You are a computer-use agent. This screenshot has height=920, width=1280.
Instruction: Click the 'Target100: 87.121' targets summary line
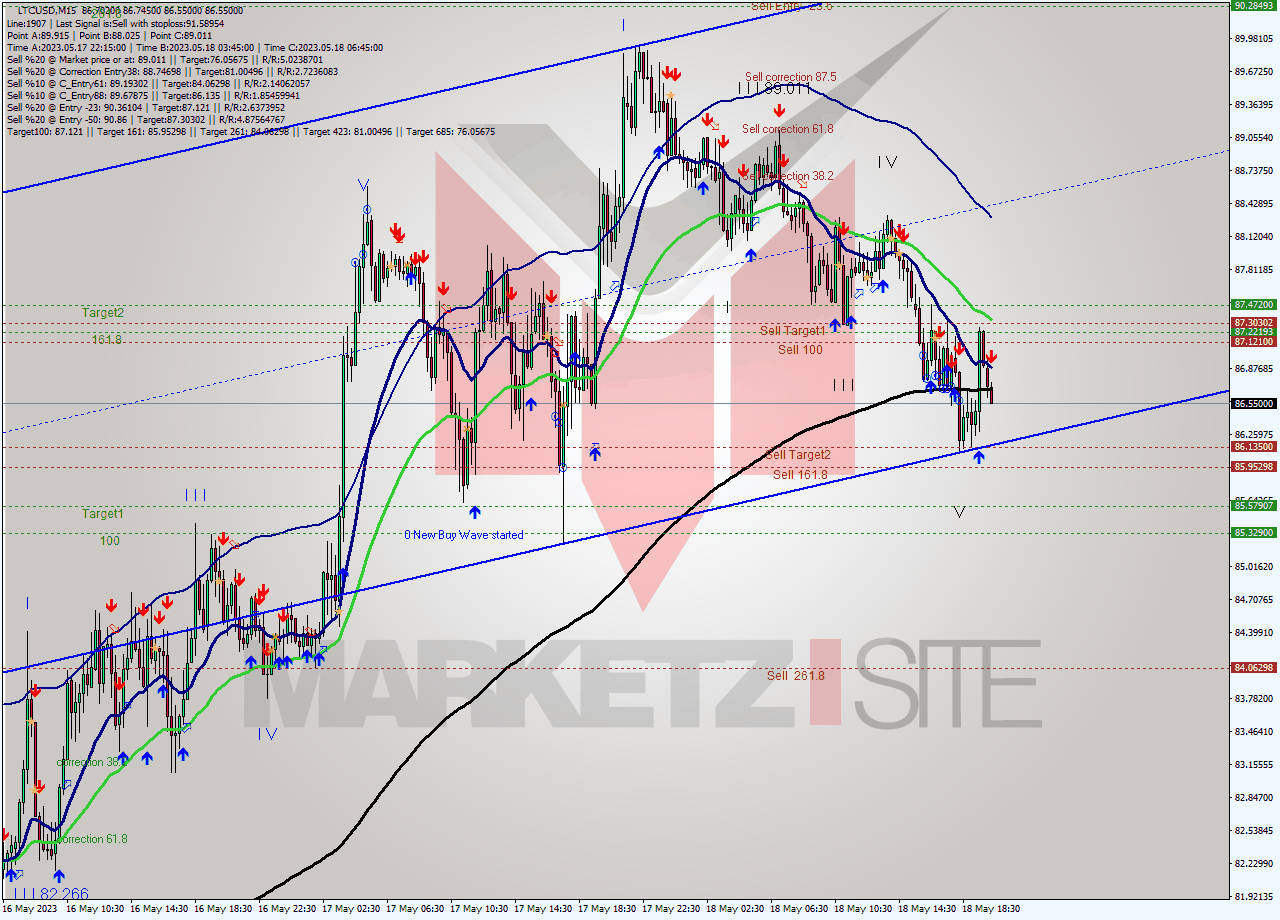[251, 131]
